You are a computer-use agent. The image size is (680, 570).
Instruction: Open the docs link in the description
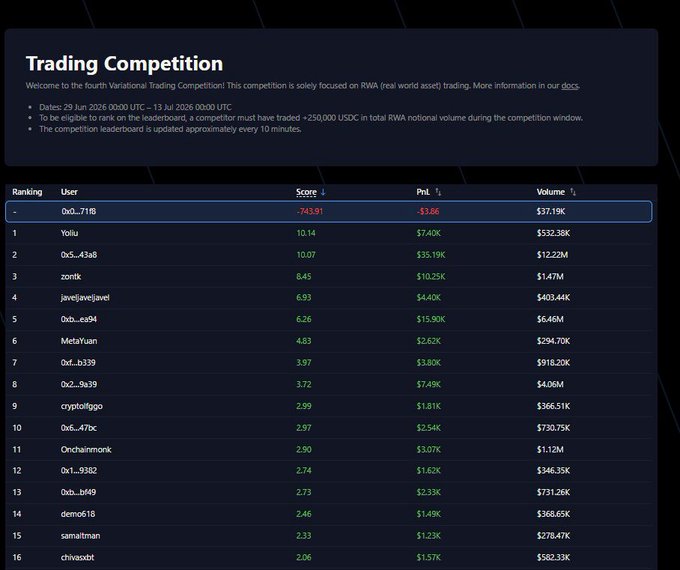click(x=569, y=85)
